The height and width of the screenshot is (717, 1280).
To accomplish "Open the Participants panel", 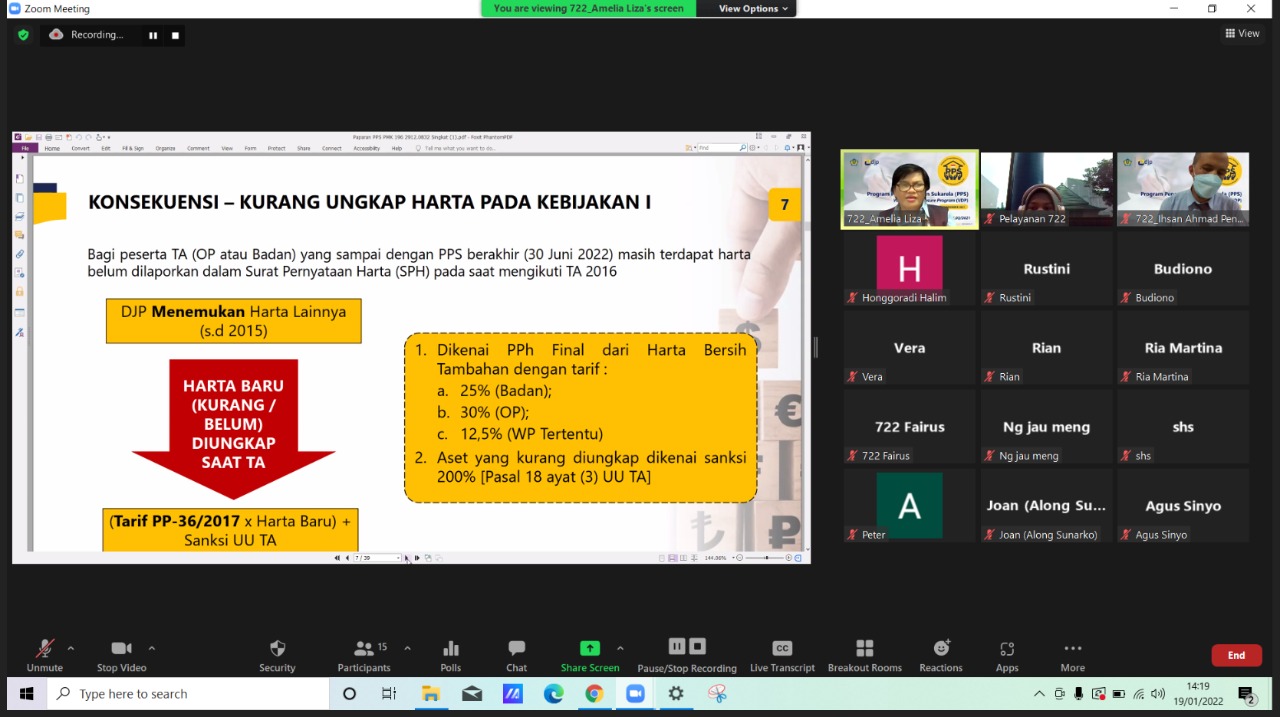I will pyautogui.click(x=364, y=655).
